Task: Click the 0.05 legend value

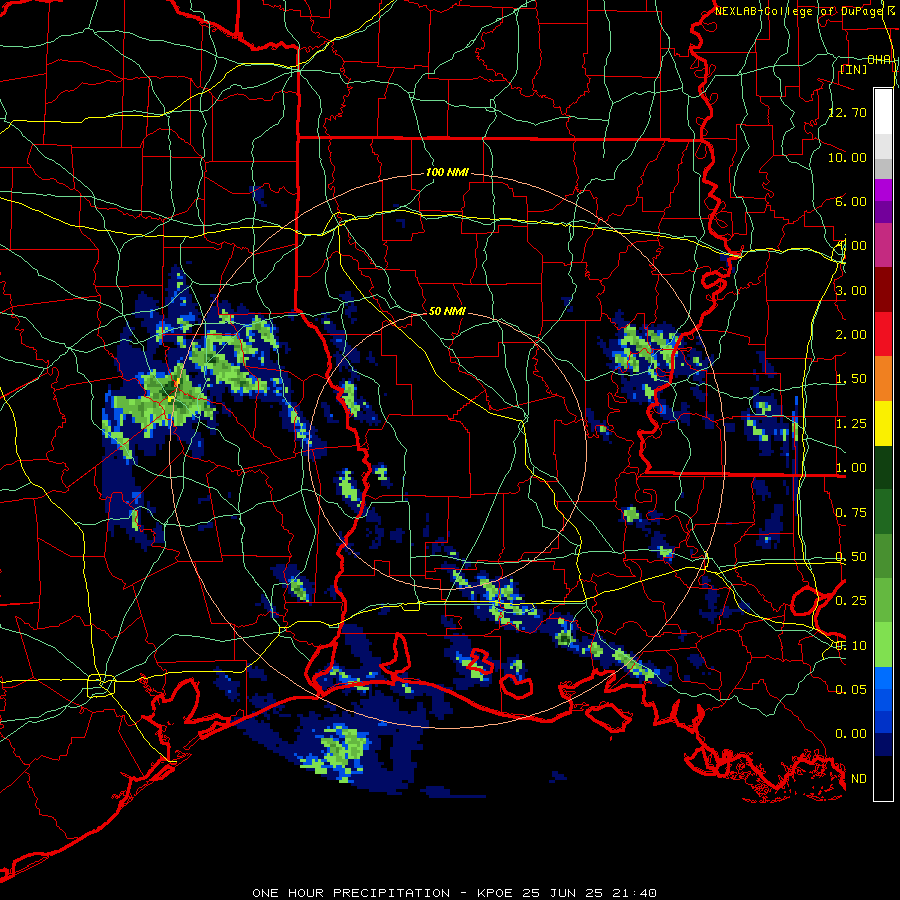Action: [851, 690]
